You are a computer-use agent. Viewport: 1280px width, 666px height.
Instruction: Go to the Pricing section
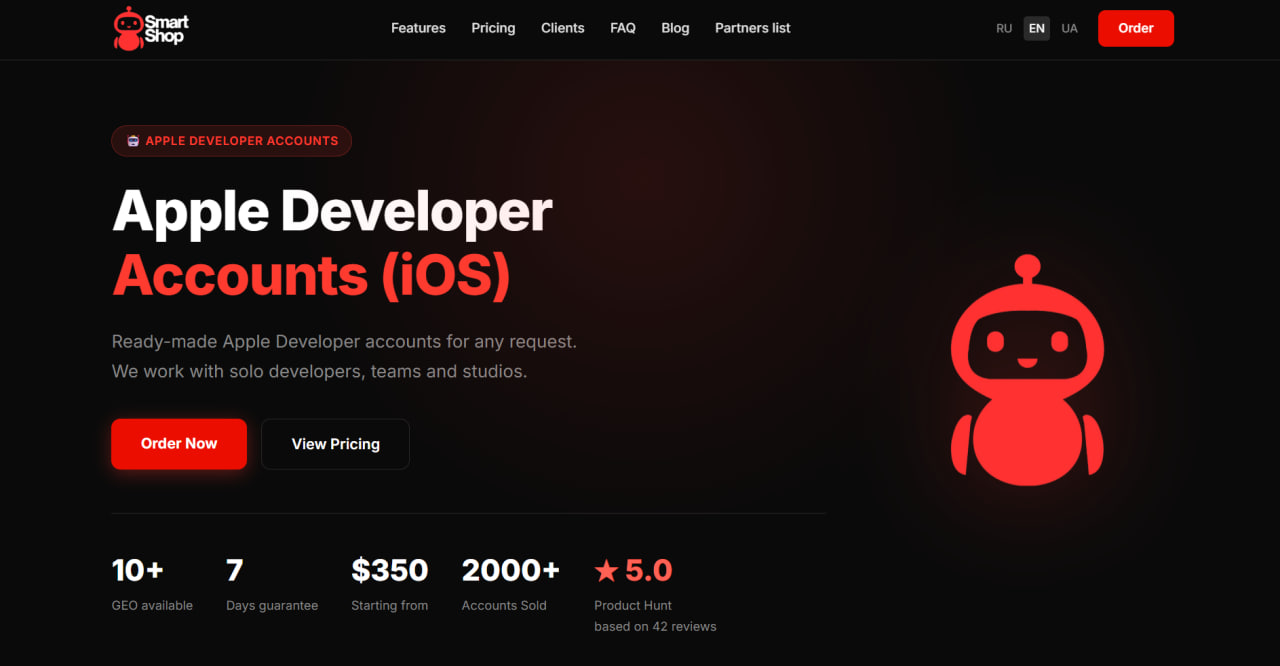(493, 28)
